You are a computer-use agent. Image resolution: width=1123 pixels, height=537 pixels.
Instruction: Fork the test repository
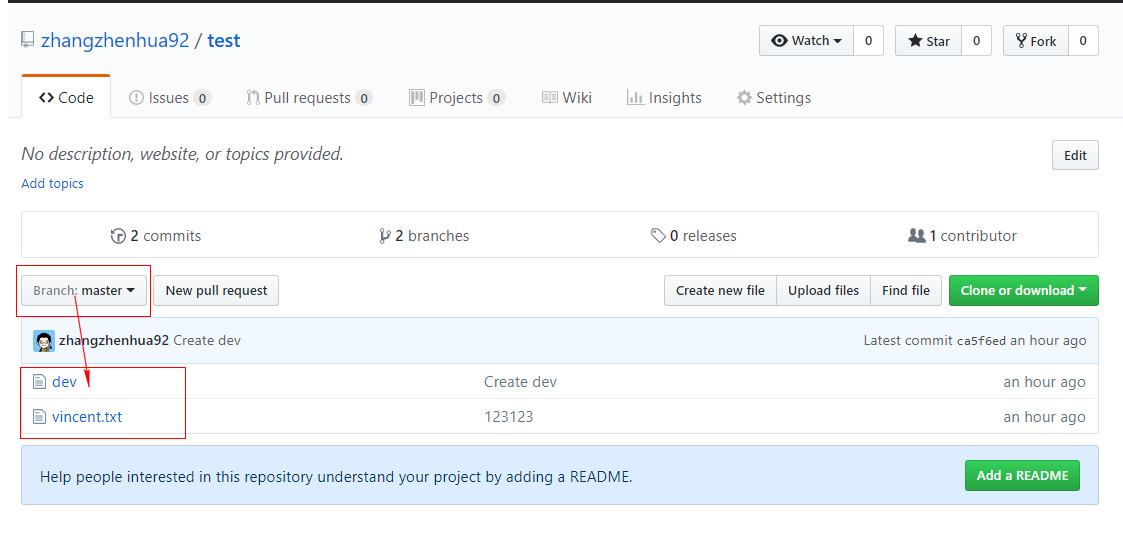(1036, 41)
